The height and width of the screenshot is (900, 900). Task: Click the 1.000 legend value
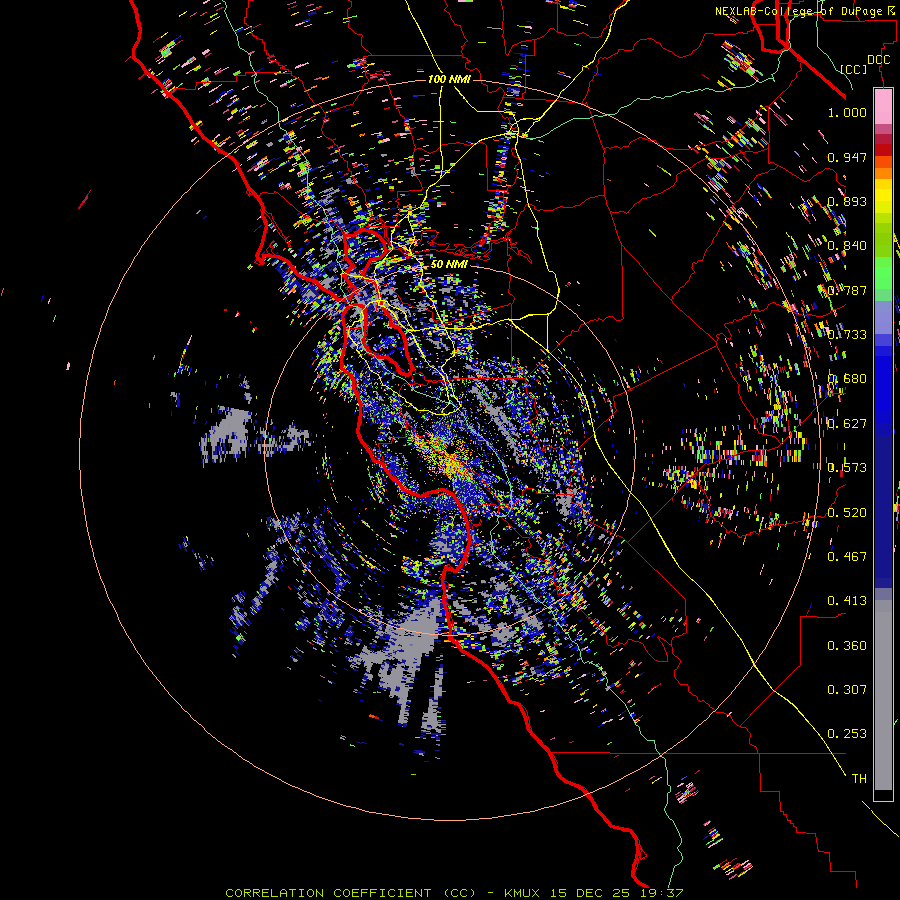pyautogui.click(x=847, y=112)
